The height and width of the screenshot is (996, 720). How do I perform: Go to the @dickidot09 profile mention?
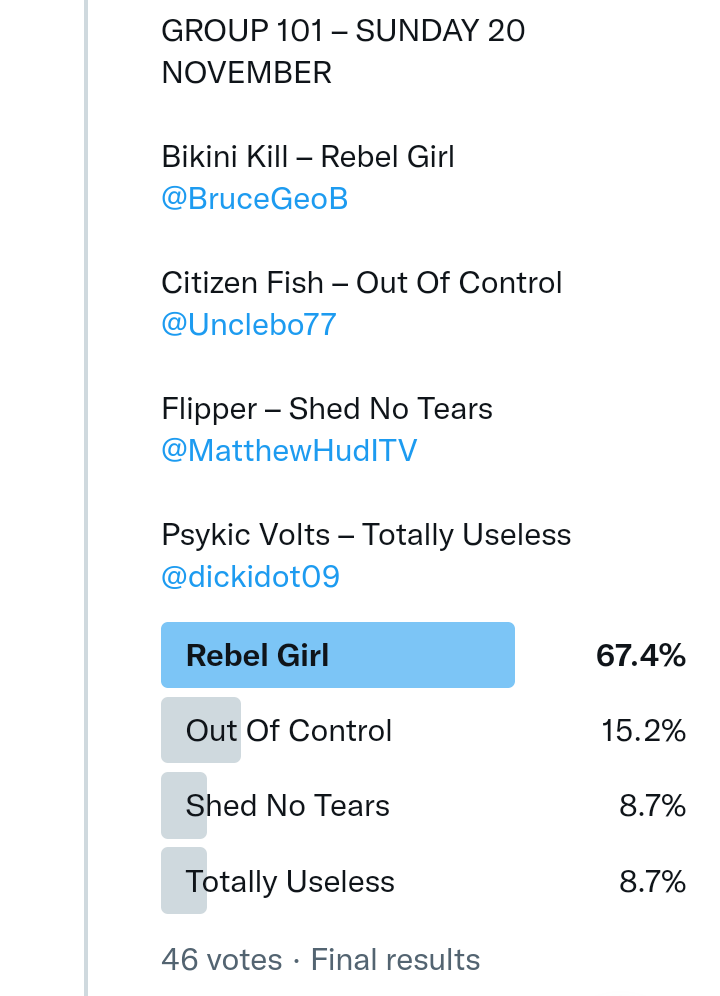pos(250,577)
